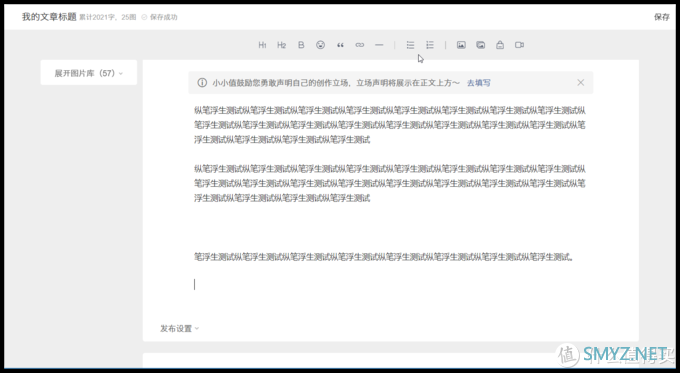
Task: Open the emoji picker
Action: [x=320, y=45]
